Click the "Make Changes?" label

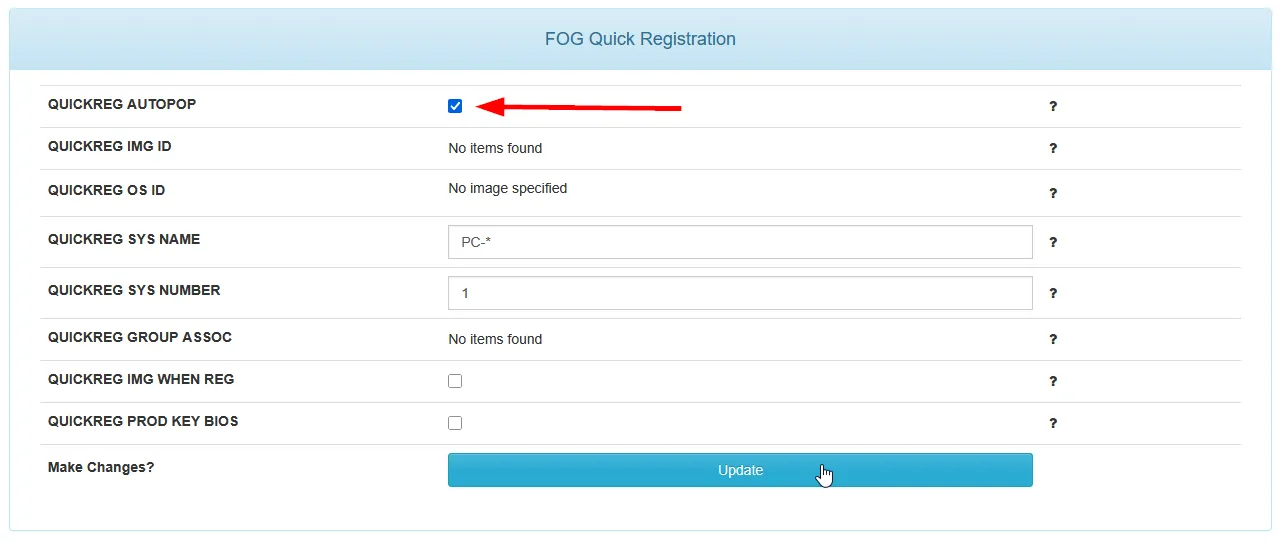101,467
